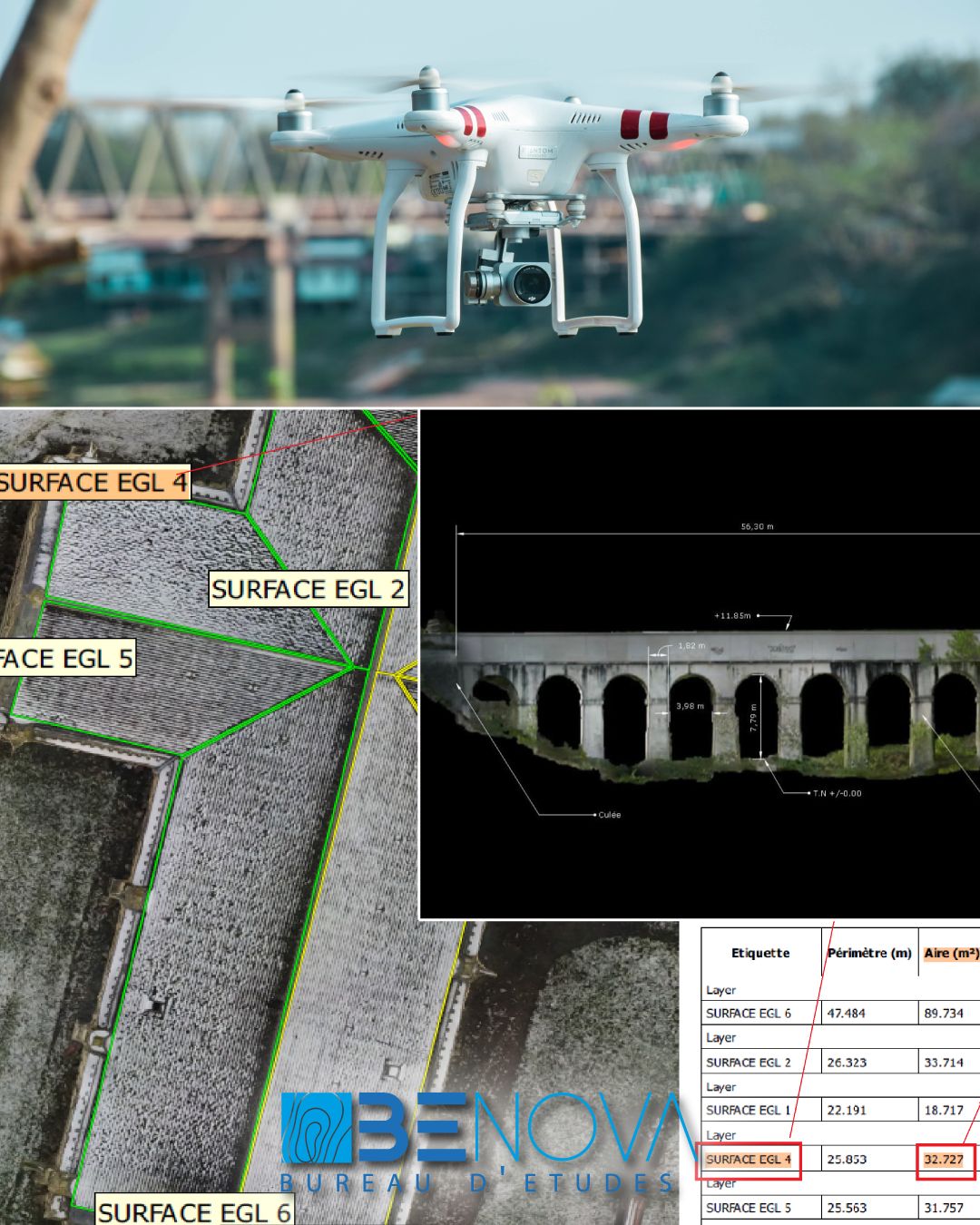Image resolution: width=980 pixels, height=1225 pixels.
Task: Select the perimeter value 47.484
Action: [846, 1013]
